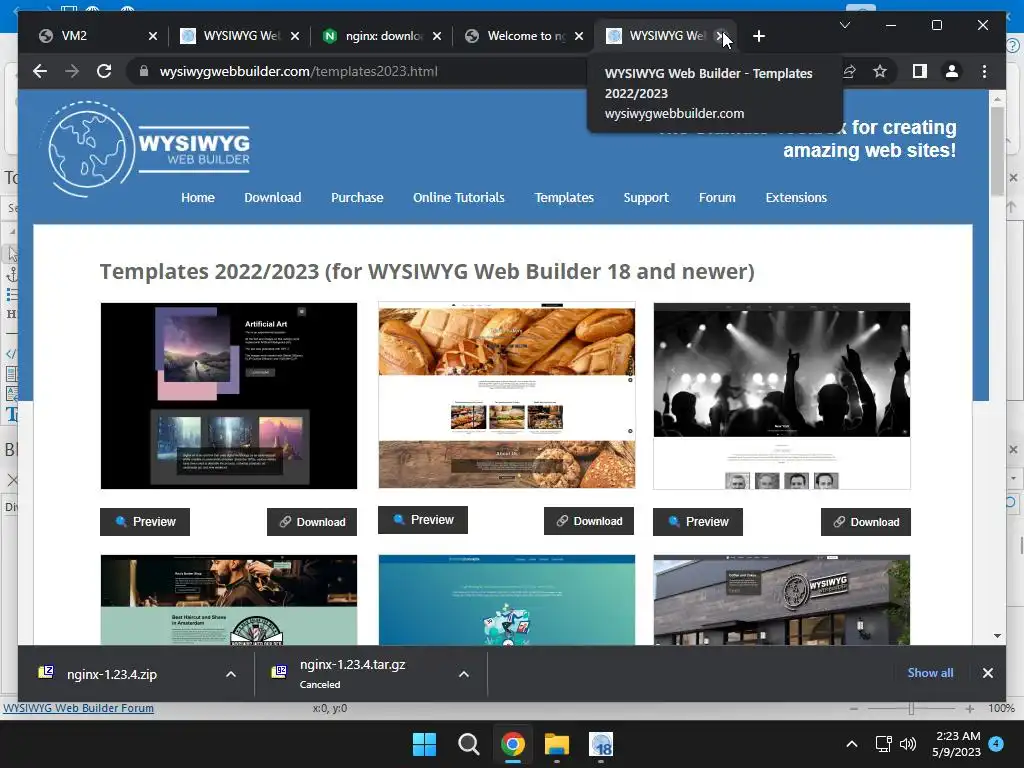Open the Extensions page
The image size is (1024, 768).
pos(796,197)
